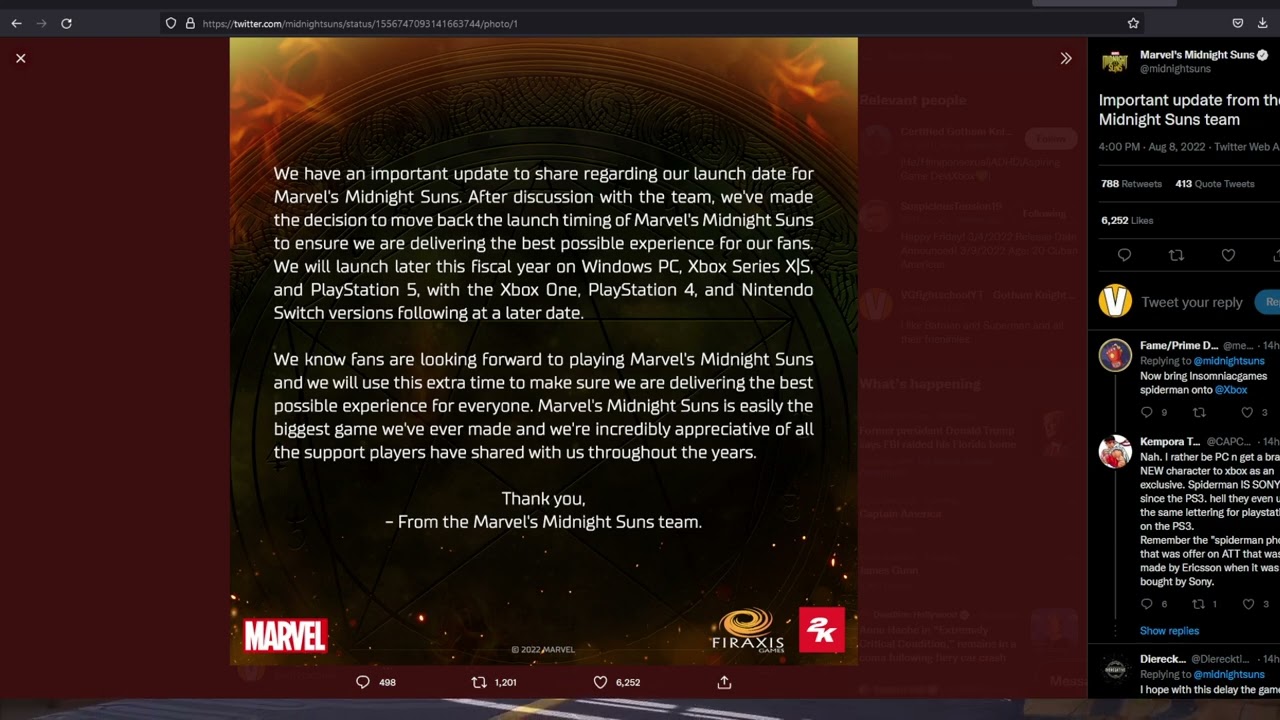Collapse sidebar with double chevron icon
Screen dimensions: 1280x720
click(1066, 58)
